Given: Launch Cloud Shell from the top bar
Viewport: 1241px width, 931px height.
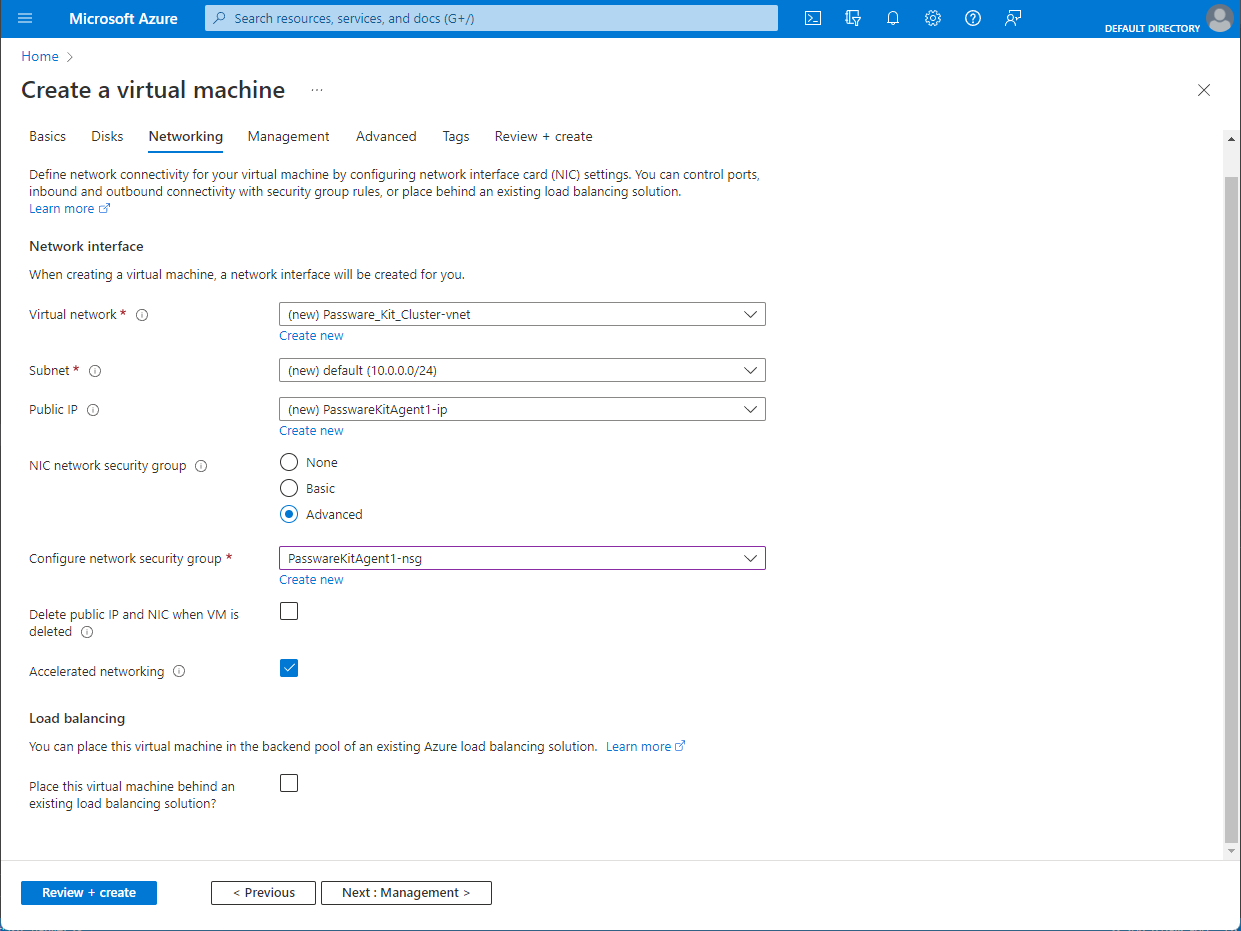Looking at the screenshot, I should coord(813,18).
